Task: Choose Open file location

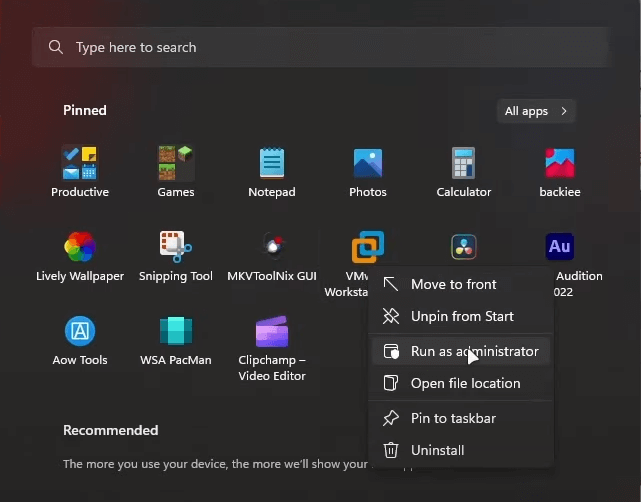Action: 465,383
